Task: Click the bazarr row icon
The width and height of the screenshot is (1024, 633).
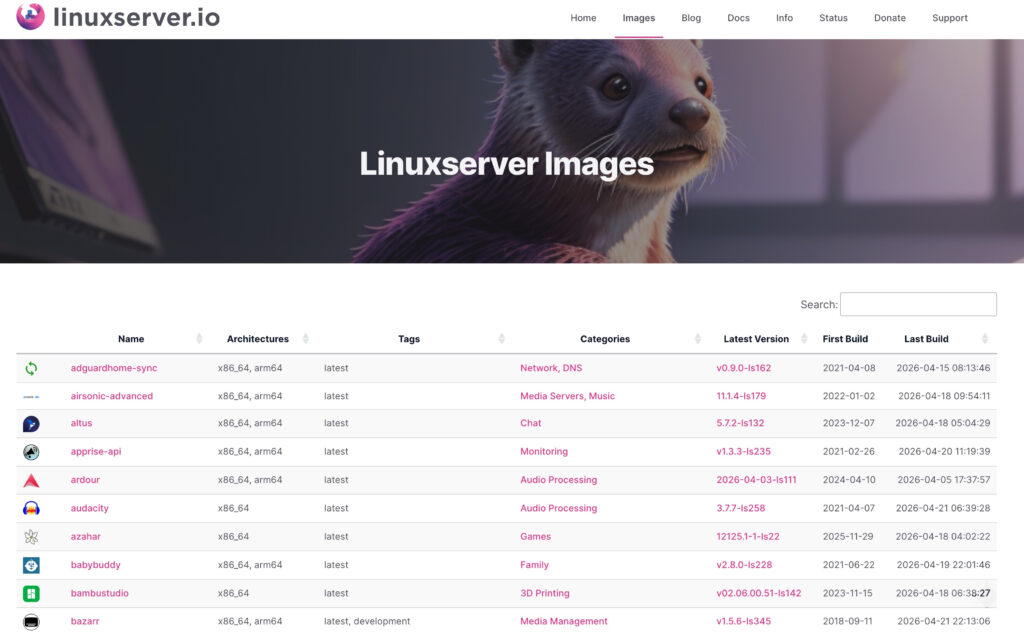Action: coord(31,621)
